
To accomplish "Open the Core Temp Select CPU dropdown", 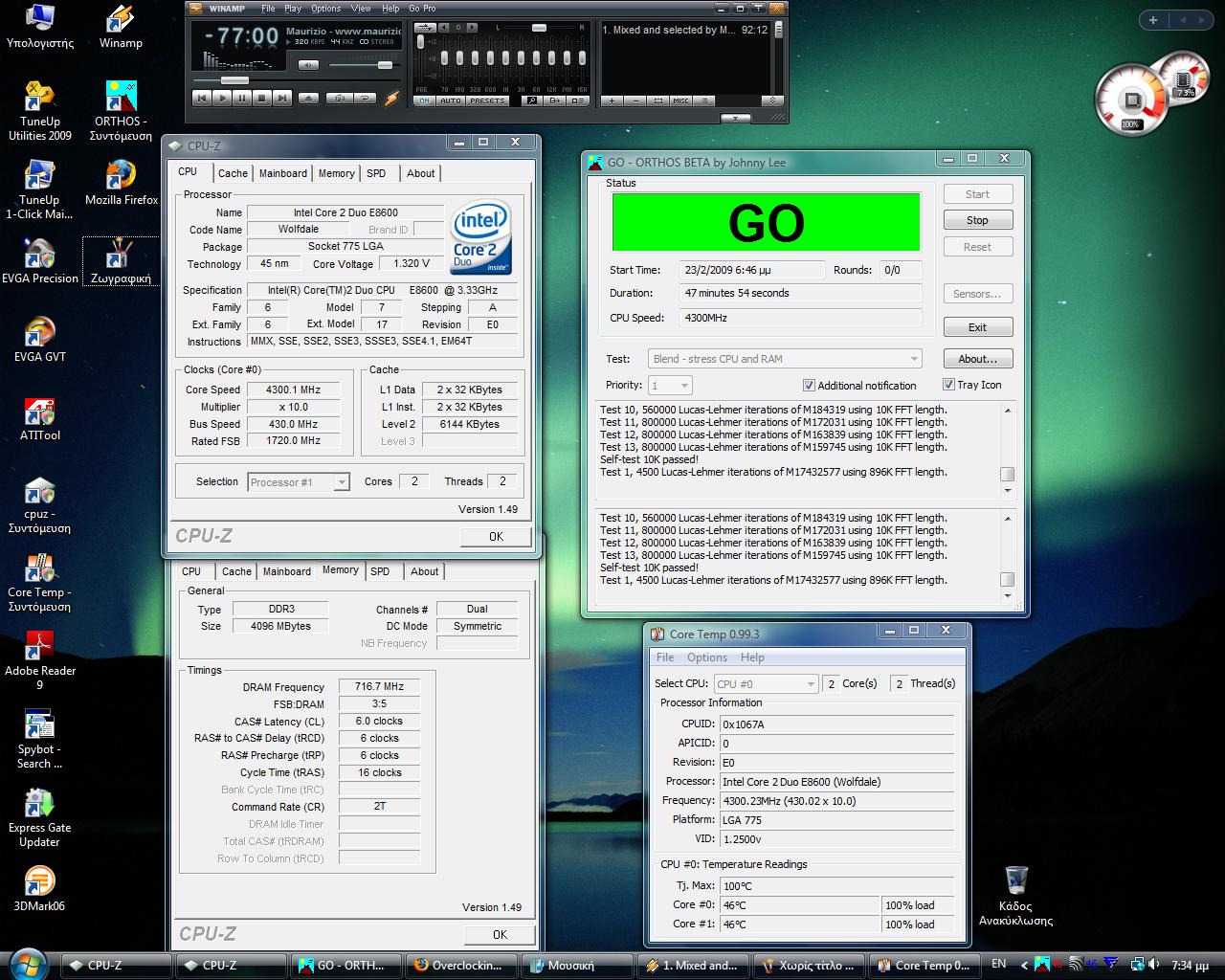I will 766,683.
